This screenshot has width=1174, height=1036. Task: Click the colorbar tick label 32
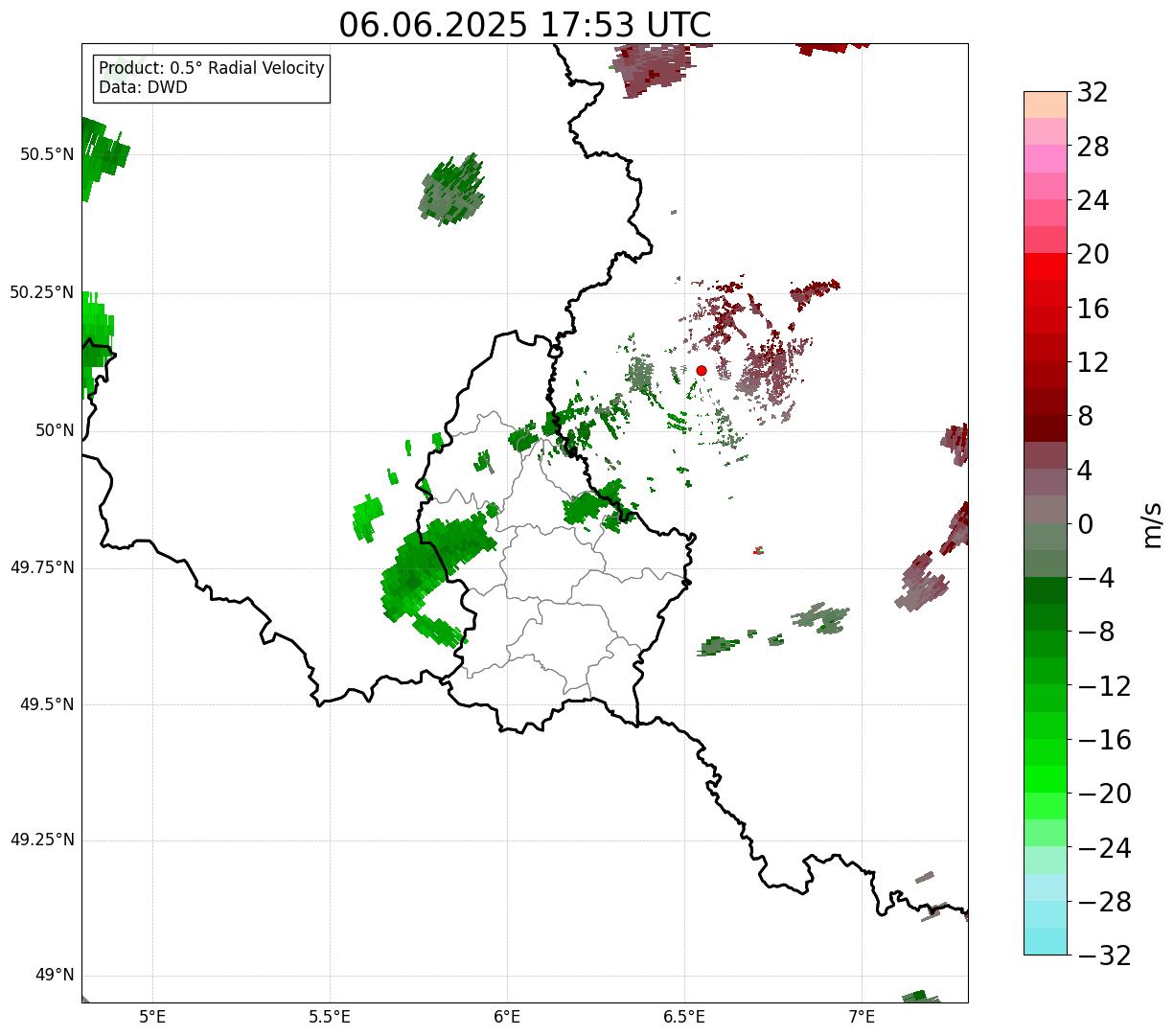coord(1093,93)
